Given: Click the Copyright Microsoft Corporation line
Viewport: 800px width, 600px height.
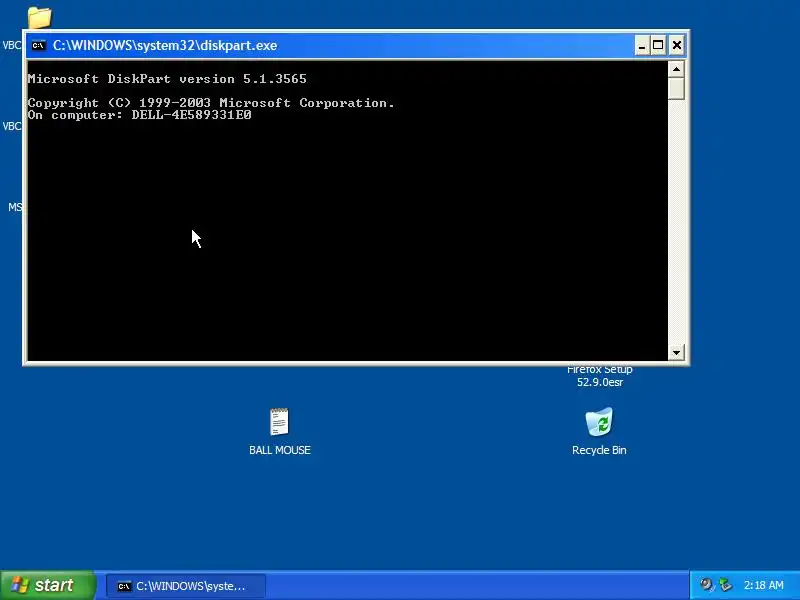Looking at the screenshot, I should (x=211, y=103).
